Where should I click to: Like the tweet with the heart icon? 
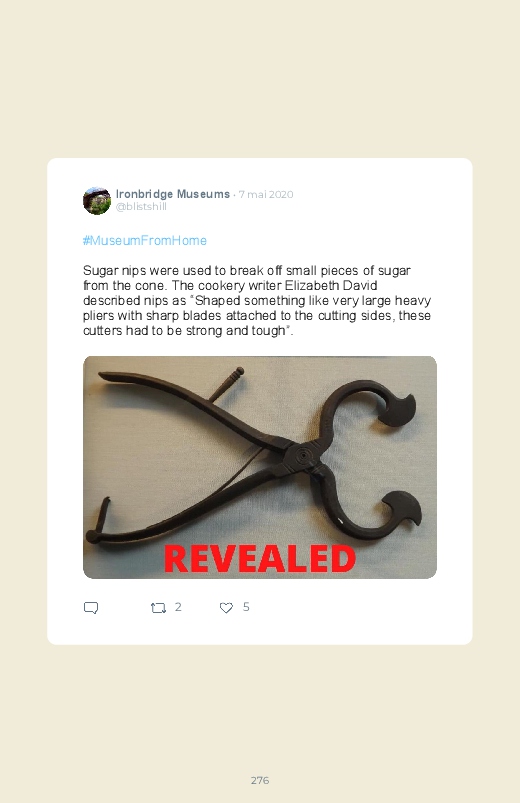point(226,608)
